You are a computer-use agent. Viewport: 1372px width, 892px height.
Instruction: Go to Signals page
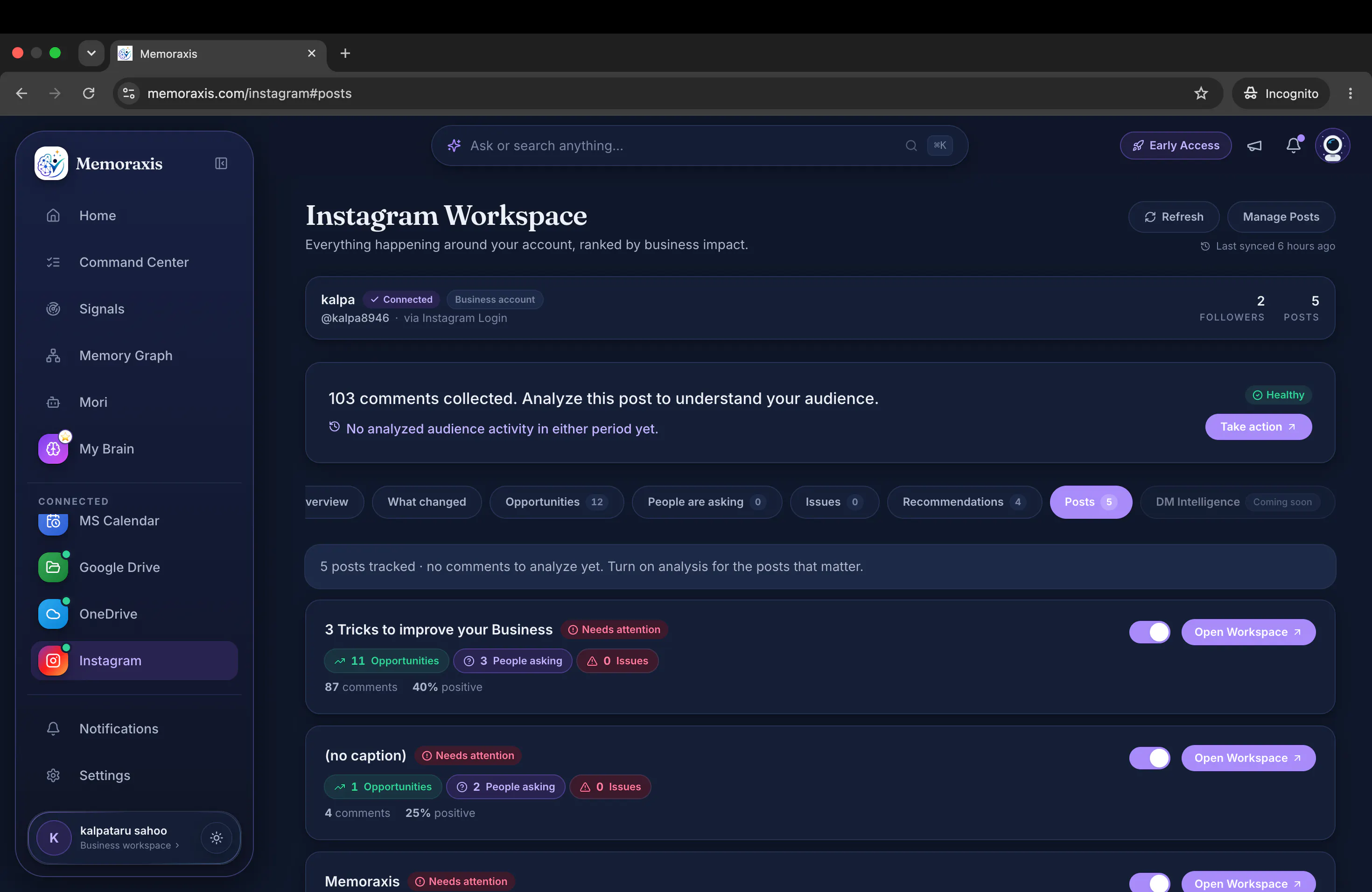tap(134, 309)
